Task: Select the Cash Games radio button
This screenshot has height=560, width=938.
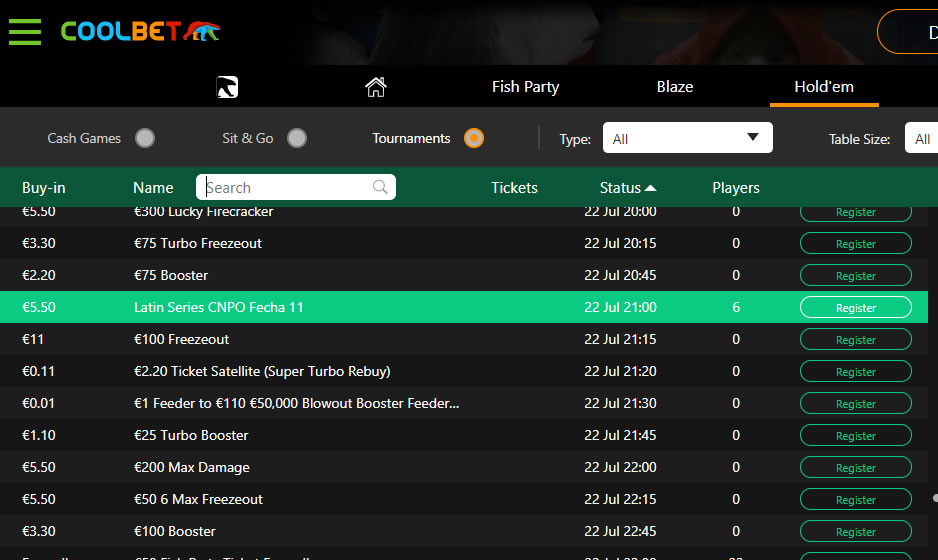Action: coord(145,138)
